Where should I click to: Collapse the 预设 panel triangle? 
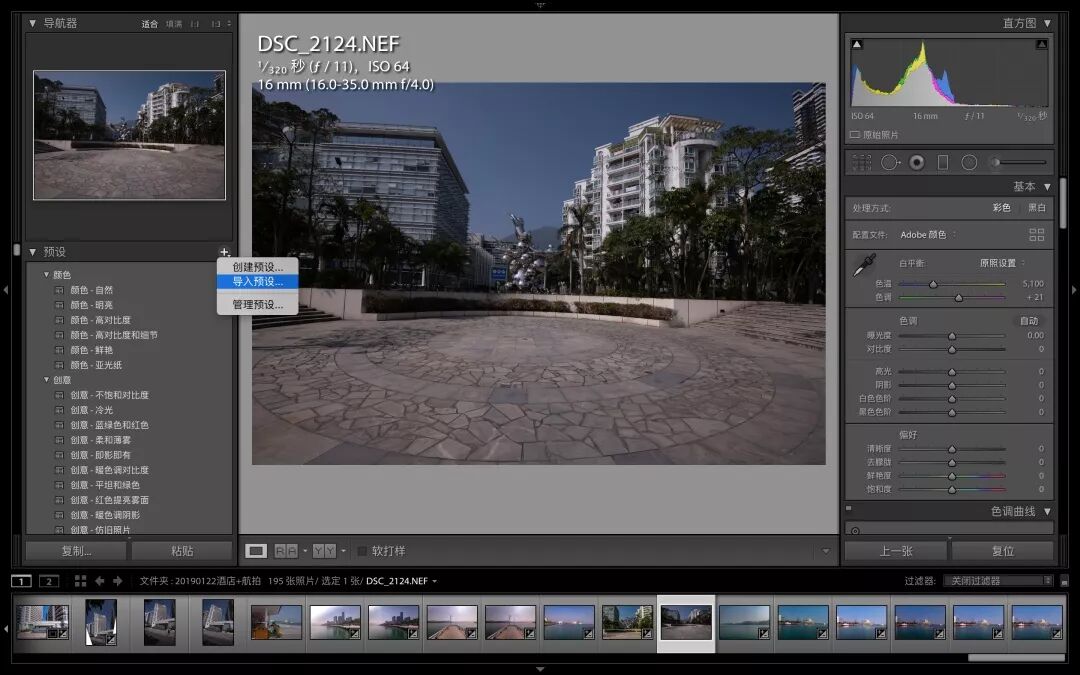click(32, 252)
